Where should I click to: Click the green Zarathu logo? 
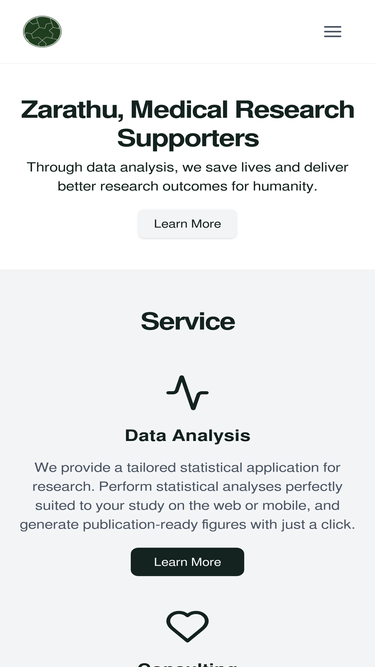coord(42,31)
